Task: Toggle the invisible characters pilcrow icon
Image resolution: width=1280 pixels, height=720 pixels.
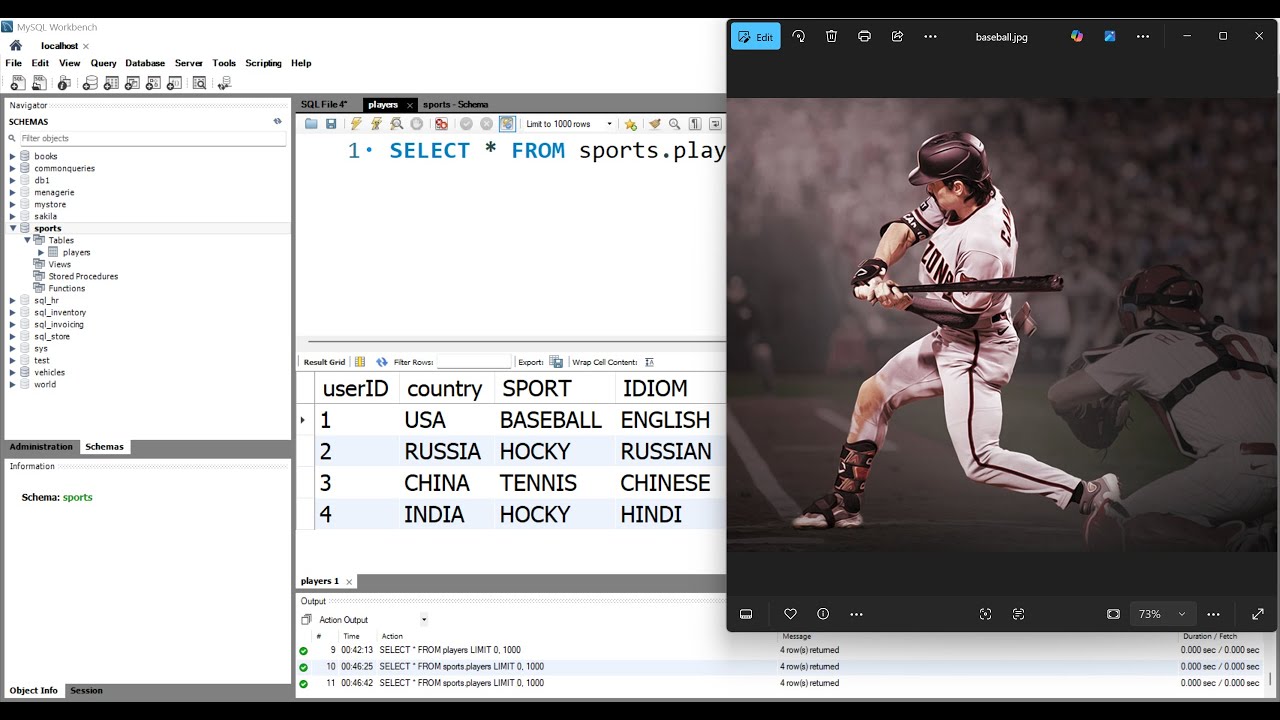Action: tap(695, 124)
